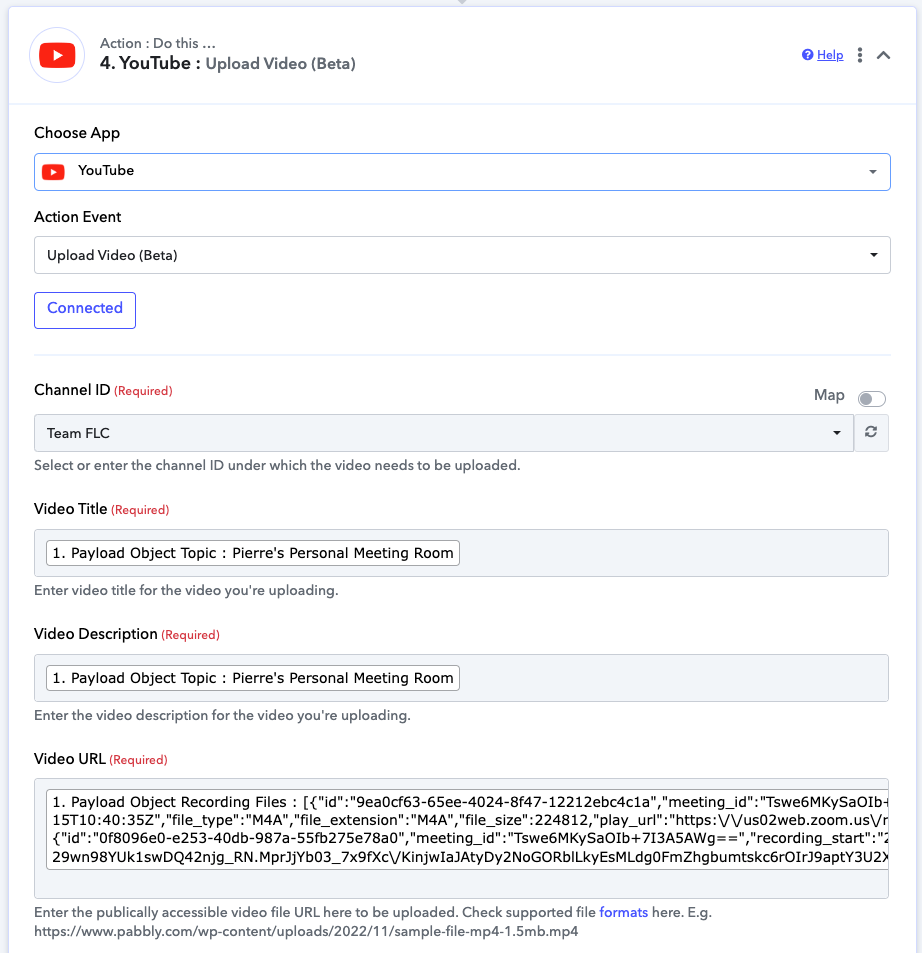Click the Video URL Recording Files value
The image size is (922, 953).
(x=467, y=830)
